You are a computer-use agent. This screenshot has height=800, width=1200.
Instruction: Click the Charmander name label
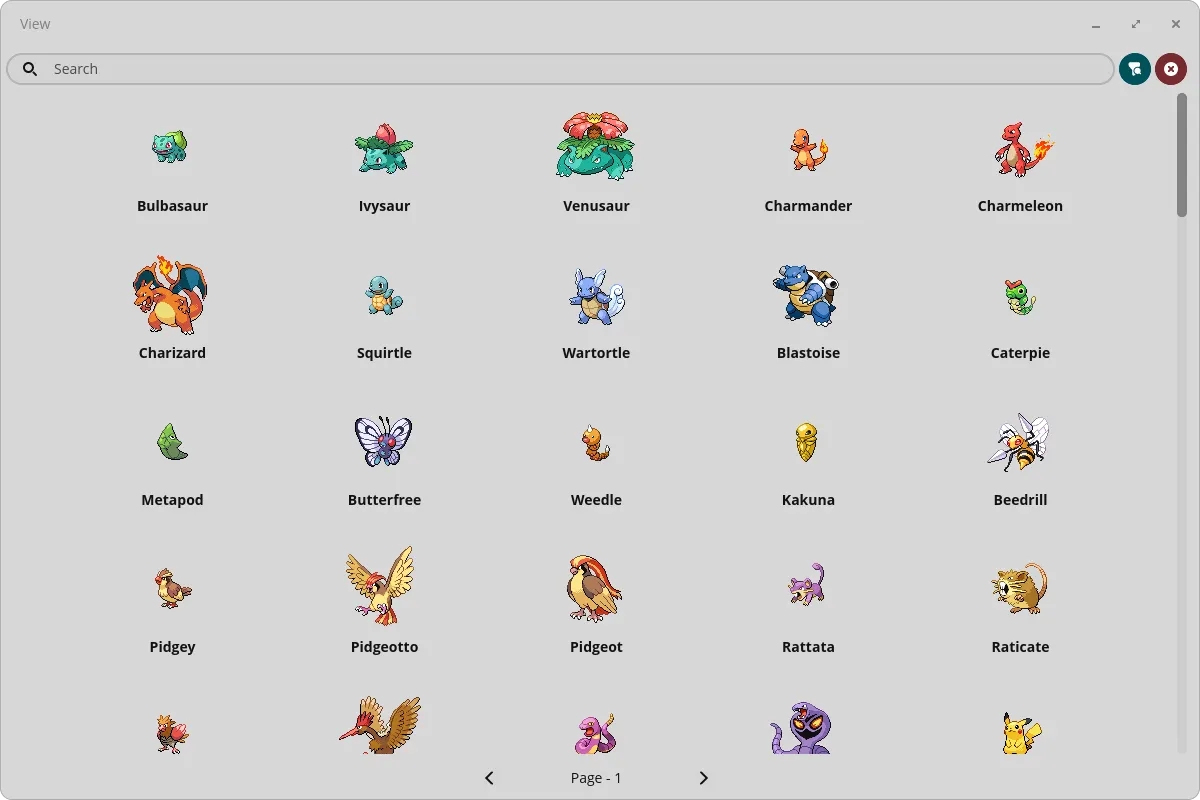[x=808, y=206]
